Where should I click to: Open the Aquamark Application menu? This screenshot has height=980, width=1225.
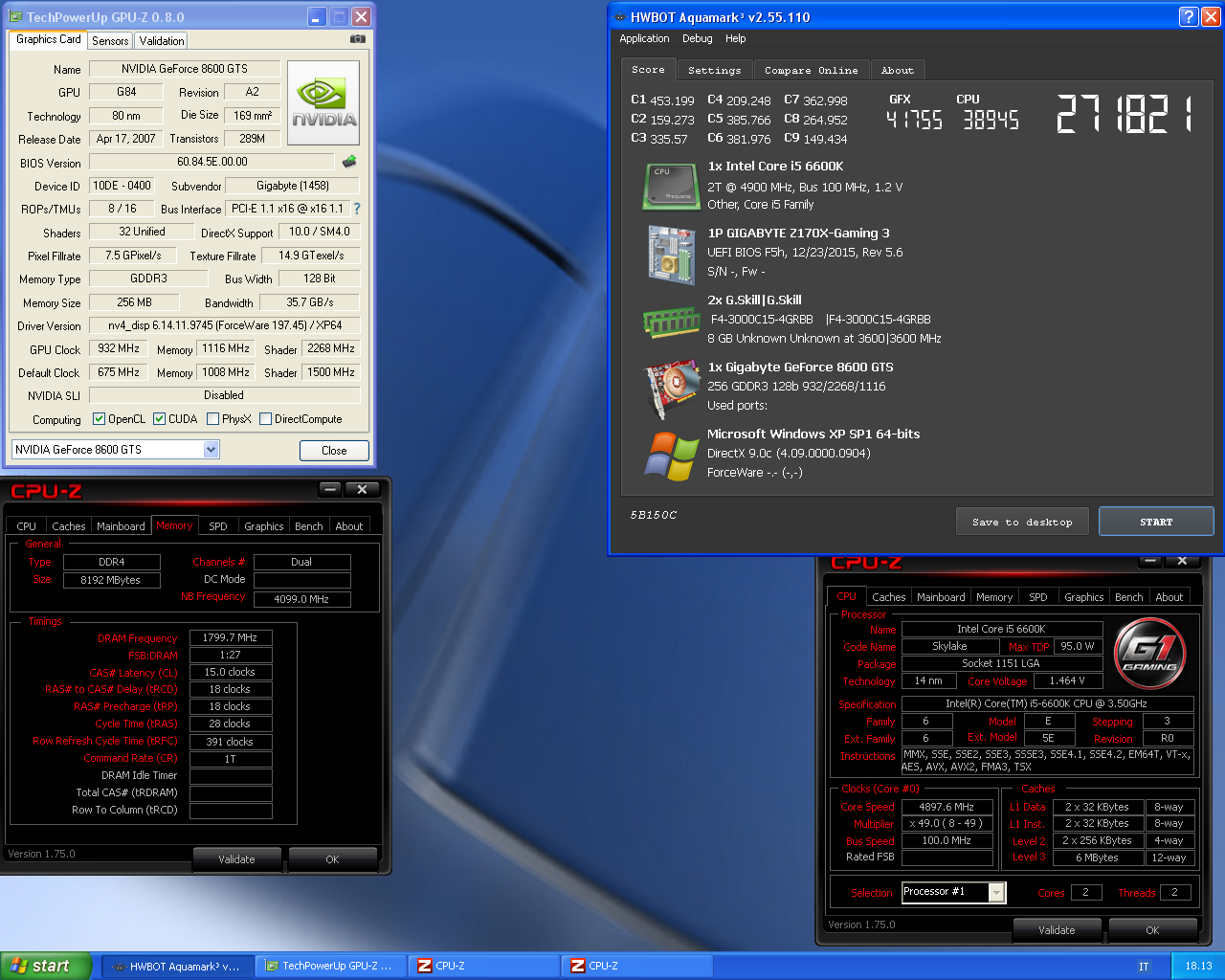[644, 38]
